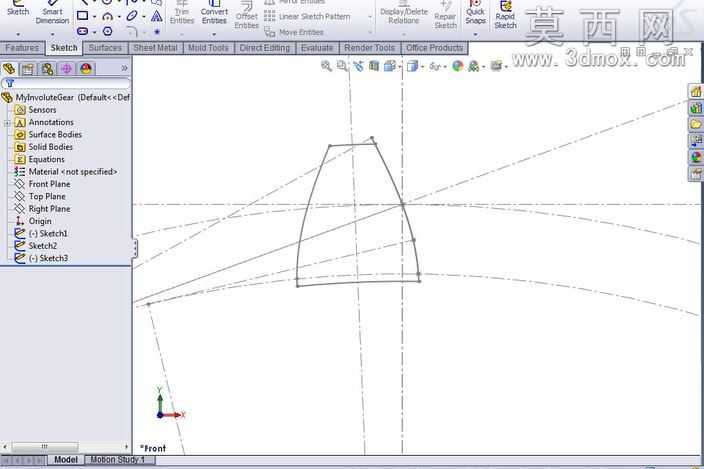Image resolution: width=704 pixels, height=469 pixels.
Task: Open the slot tool dropdown arrow
Action: click(x=94, y=32)
